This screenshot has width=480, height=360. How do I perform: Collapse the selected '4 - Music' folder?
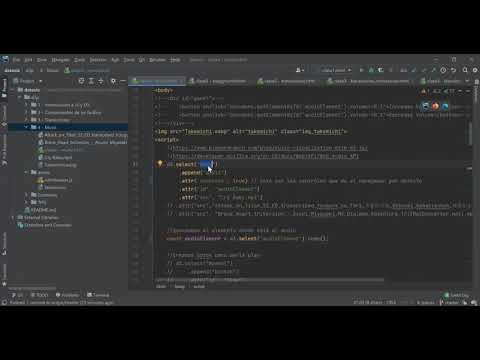pos(26,127)
